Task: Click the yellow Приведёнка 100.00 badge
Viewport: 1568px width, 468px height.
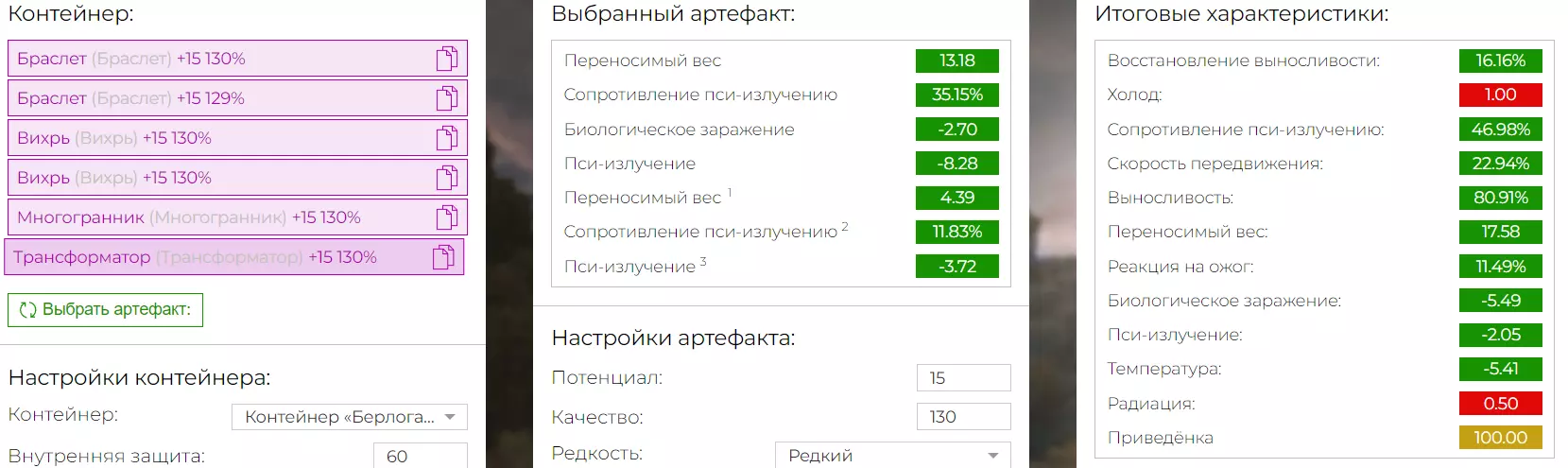Action: (1500, 438)
